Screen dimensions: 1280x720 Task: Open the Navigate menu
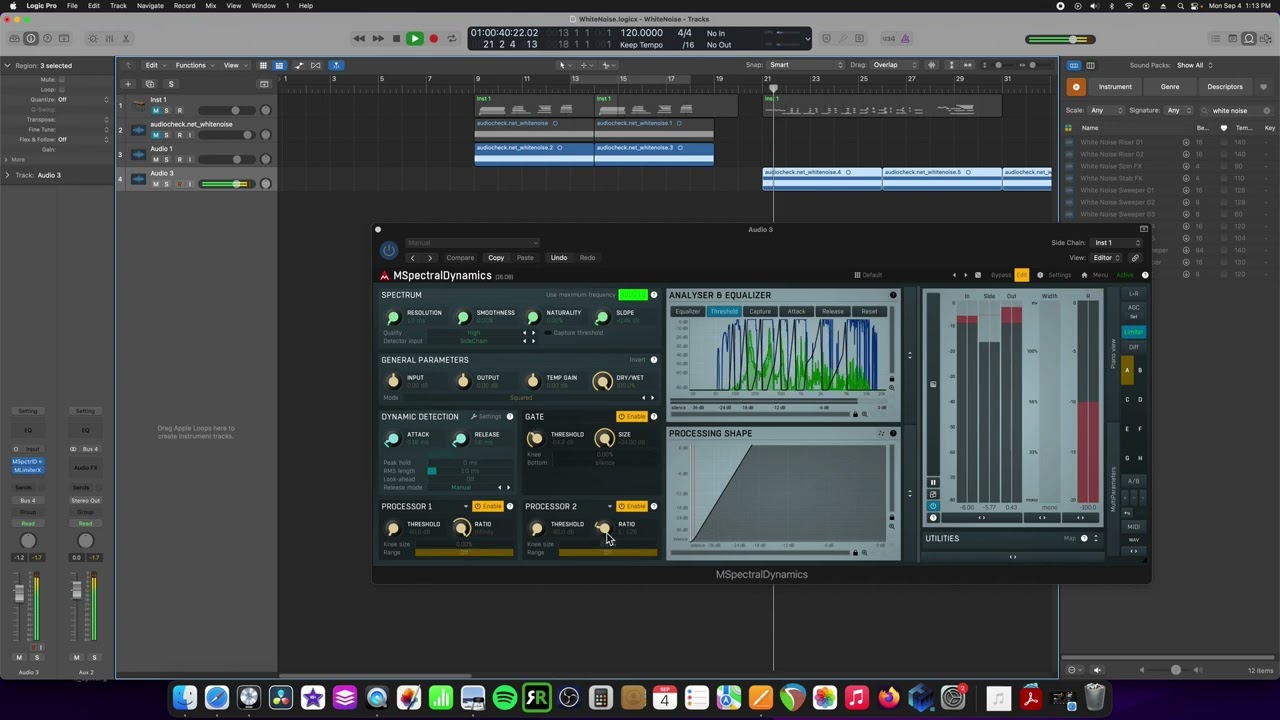point(150,6)
